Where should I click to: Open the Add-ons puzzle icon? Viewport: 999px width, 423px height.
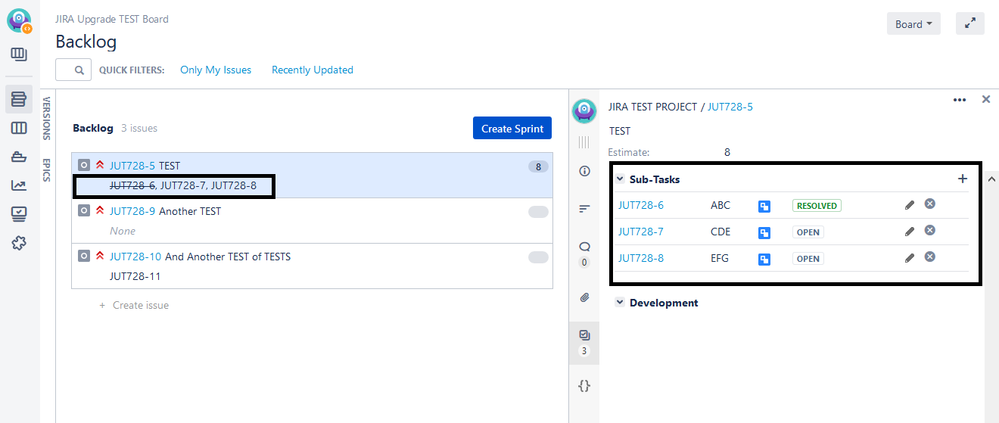tap(19, 243)
